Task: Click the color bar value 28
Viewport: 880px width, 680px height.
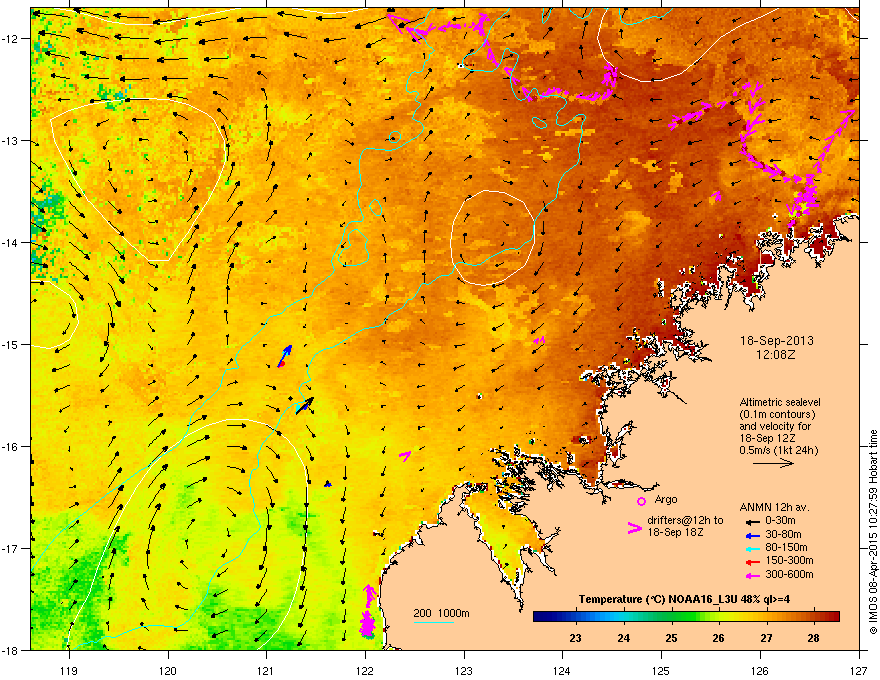Action: tap(814, 638)
